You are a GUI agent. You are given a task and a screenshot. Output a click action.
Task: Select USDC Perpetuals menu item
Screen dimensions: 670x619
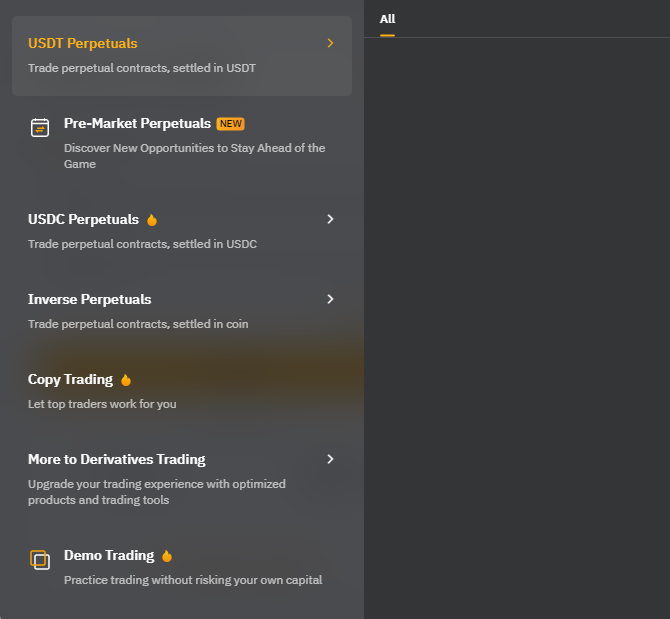[83, 220]
